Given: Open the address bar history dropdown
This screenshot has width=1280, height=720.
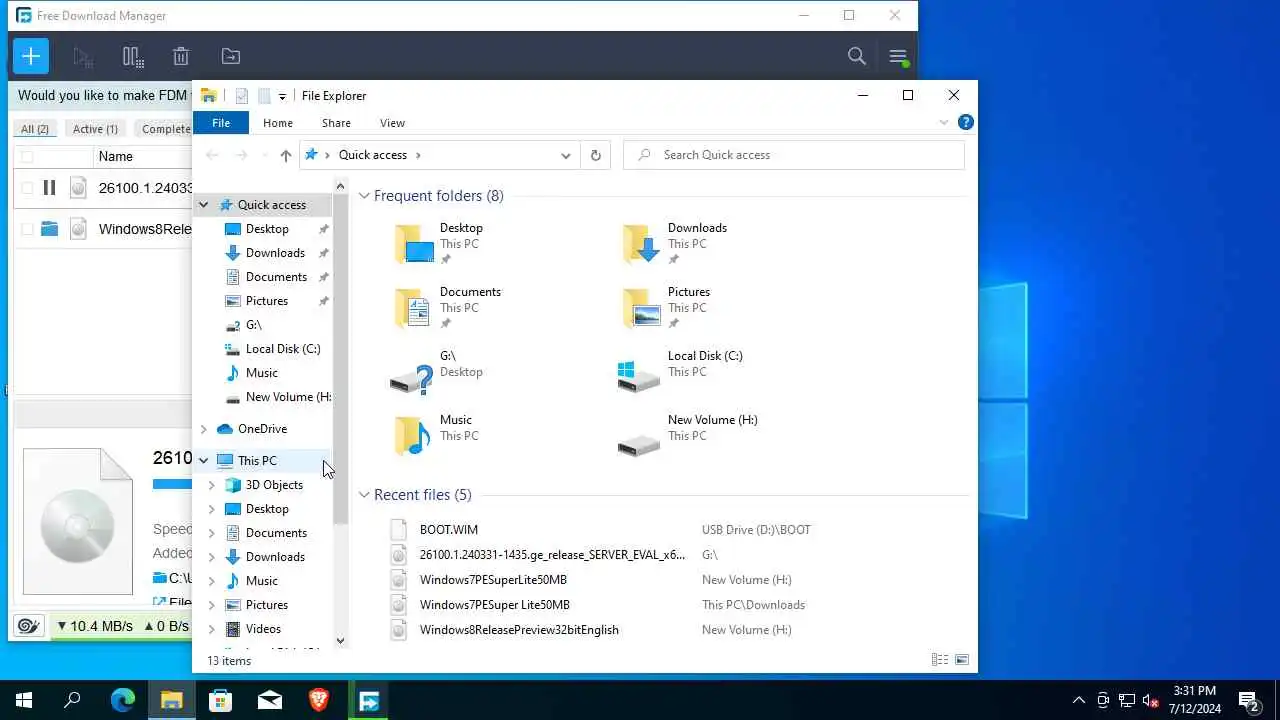Looking at the screenshot, I should [x=565, y=155].
